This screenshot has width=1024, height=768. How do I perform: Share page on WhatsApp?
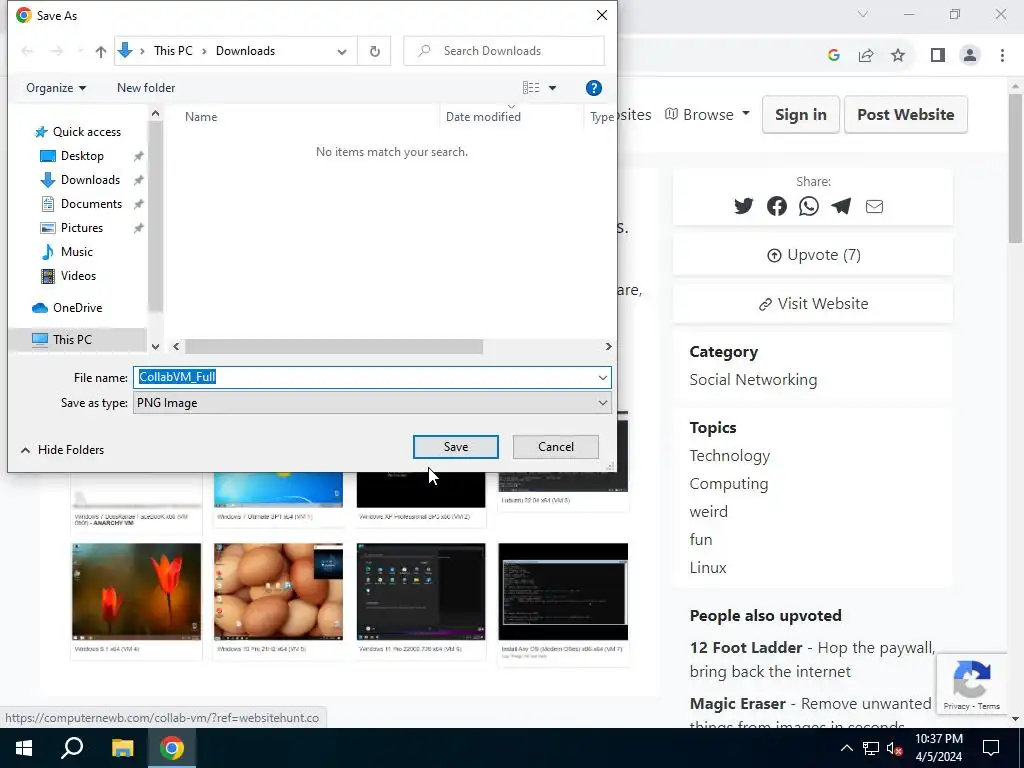coord(808,206)
